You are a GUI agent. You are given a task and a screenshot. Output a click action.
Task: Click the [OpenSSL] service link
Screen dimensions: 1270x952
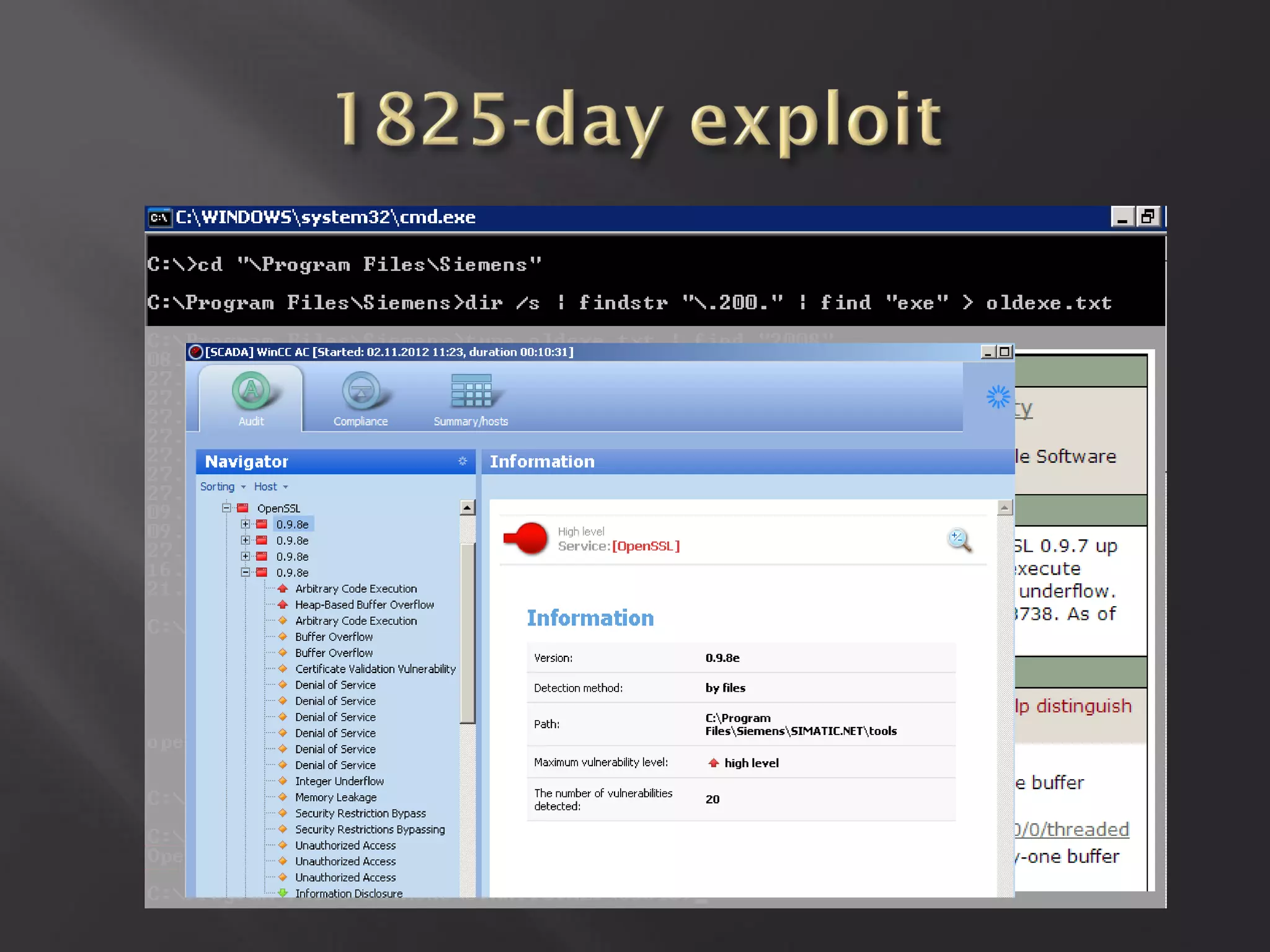pyautogui.click(x=646, y=546)
